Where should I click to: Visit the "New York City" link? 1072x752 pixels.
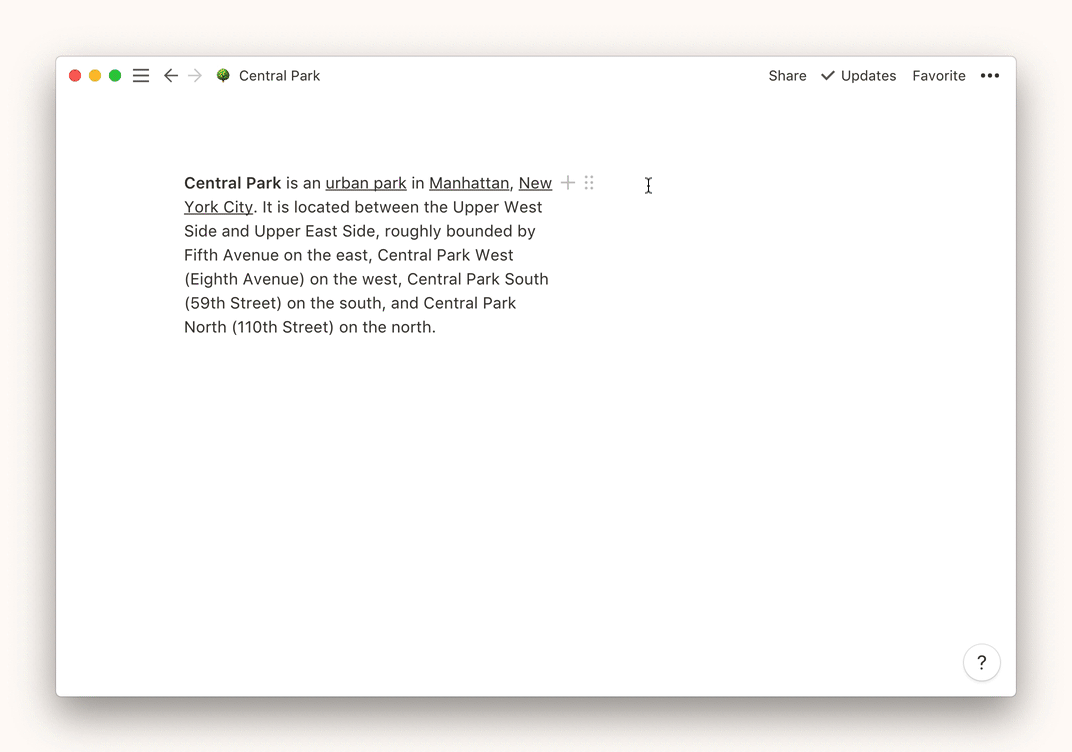click(535, 183)
